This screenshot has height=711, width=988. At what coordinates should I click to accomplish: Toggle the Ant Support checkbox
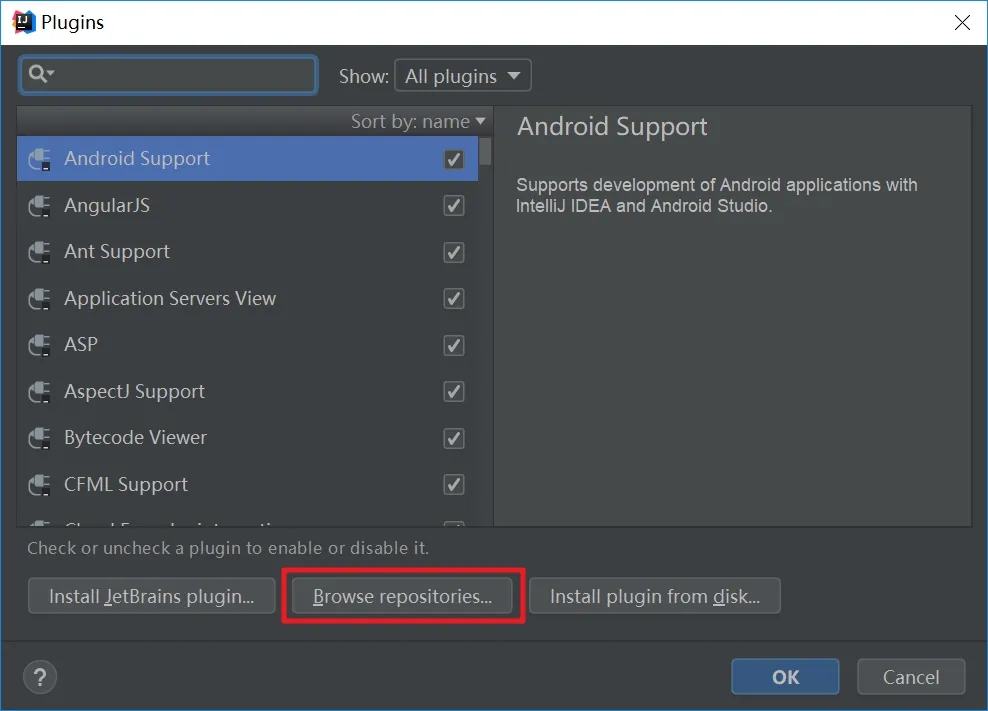pyautogui.click(x=454, y=252)
